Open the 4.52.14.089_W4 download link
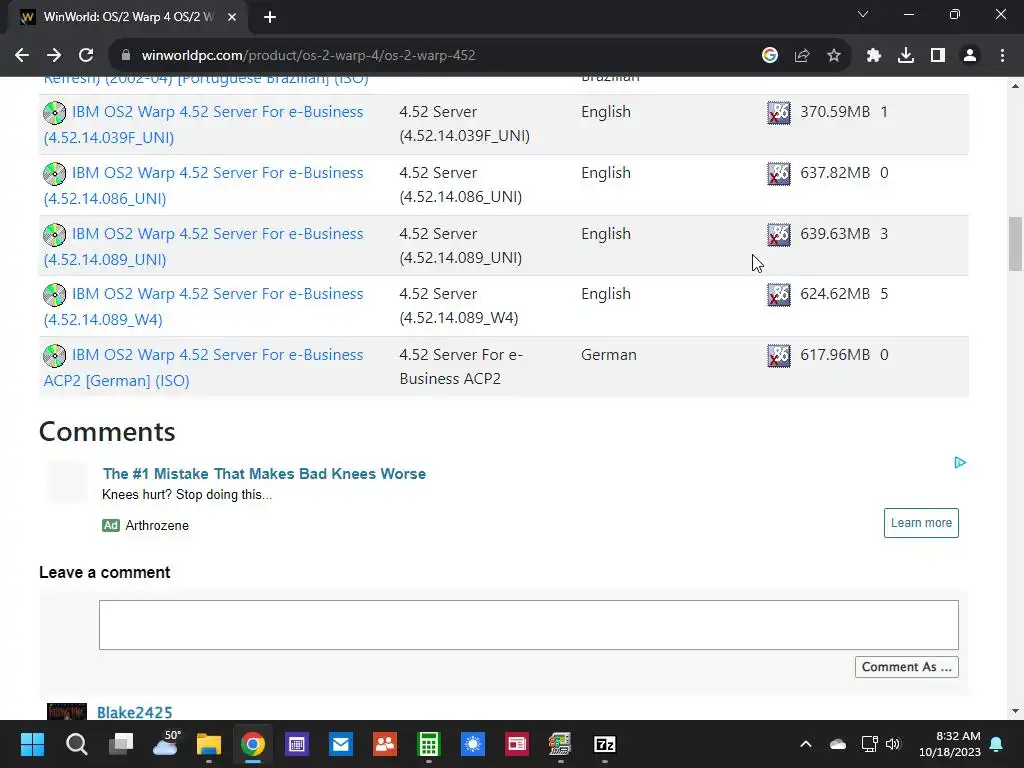 (203, 306)
